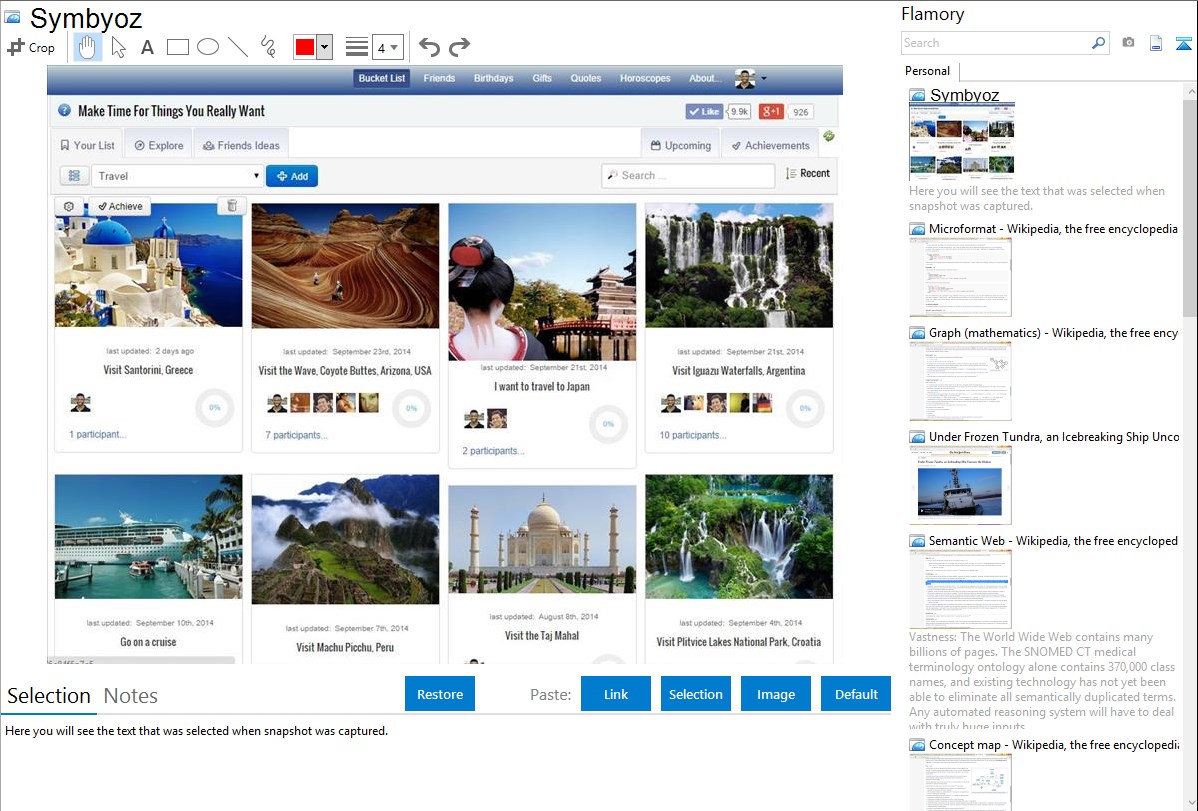Select Semantic Web - Wikipedia snapshot title
Screen dimensions: 1198x811
tap(1053, 540)
